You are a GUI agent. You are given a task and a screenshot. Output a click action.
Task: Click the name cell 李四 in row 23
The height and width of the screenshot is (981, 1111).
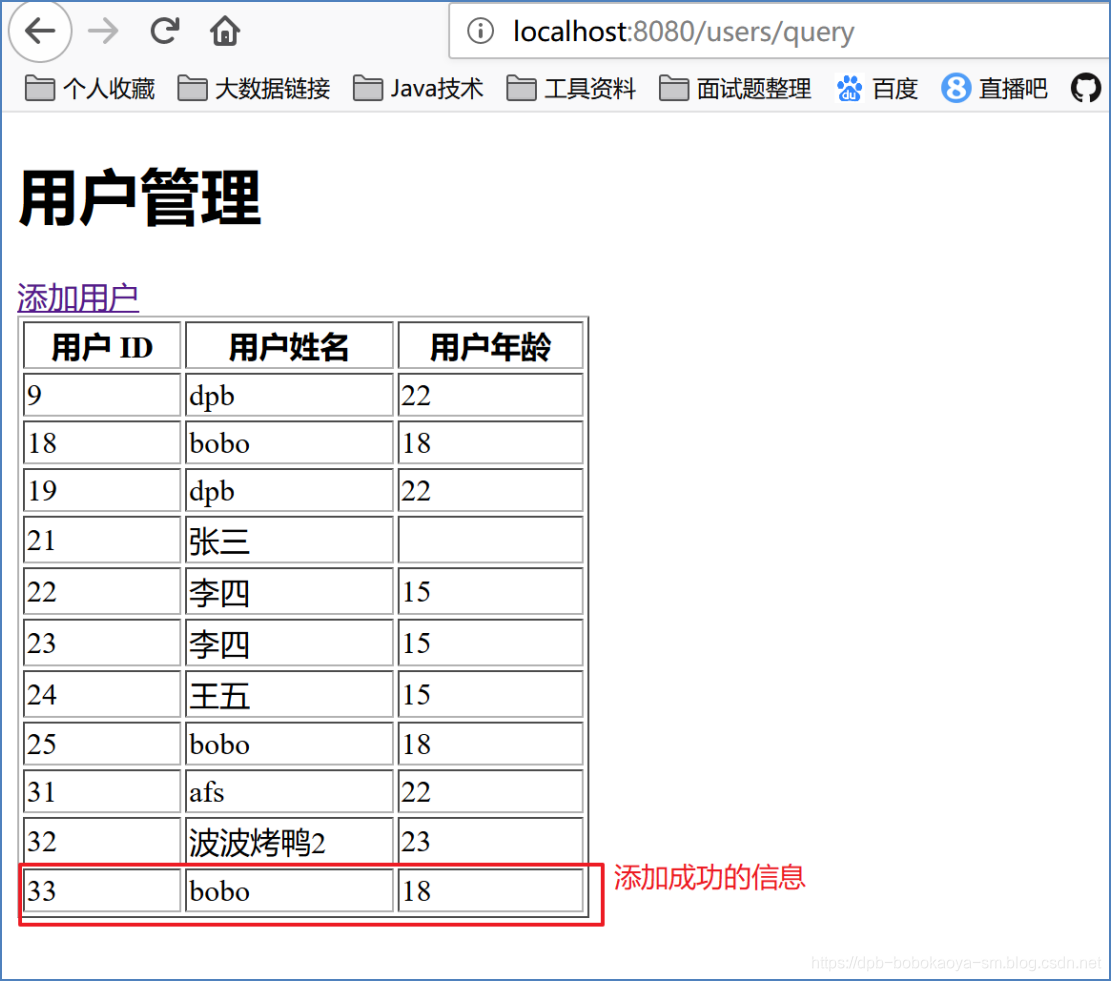(289, 643)
